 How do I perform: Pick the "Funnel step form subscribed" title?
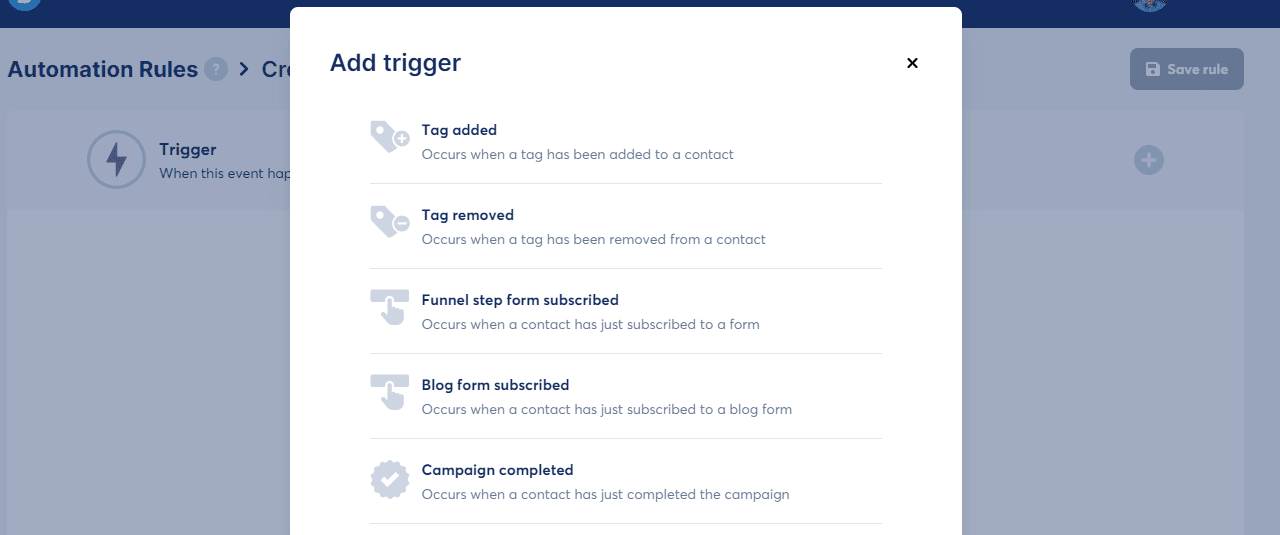click(520, 300)
